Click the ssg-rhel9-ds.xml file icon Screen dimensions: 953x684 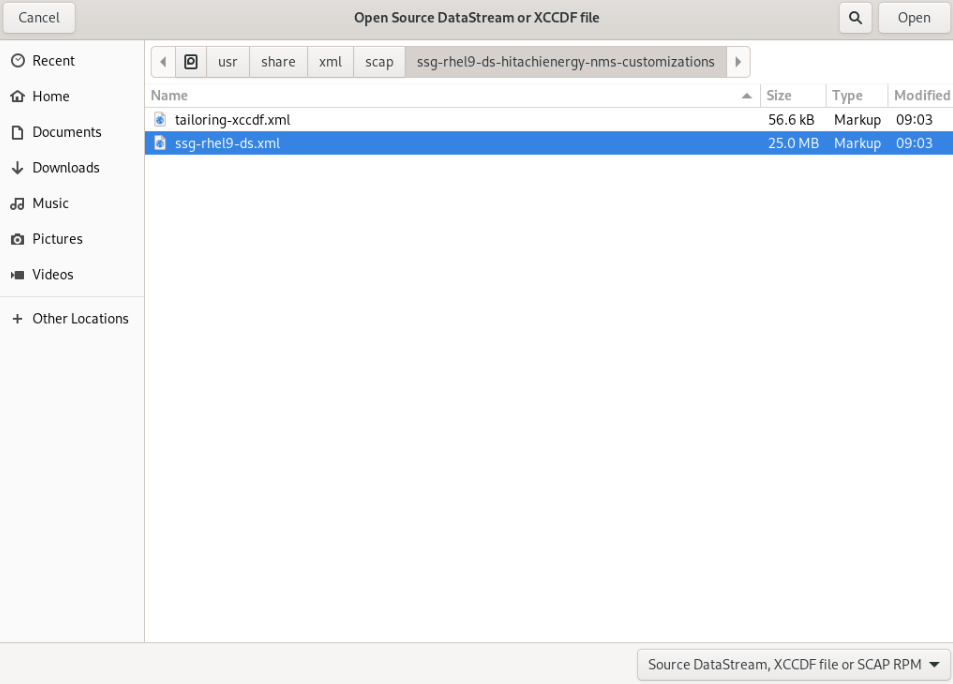pos(160,143)
